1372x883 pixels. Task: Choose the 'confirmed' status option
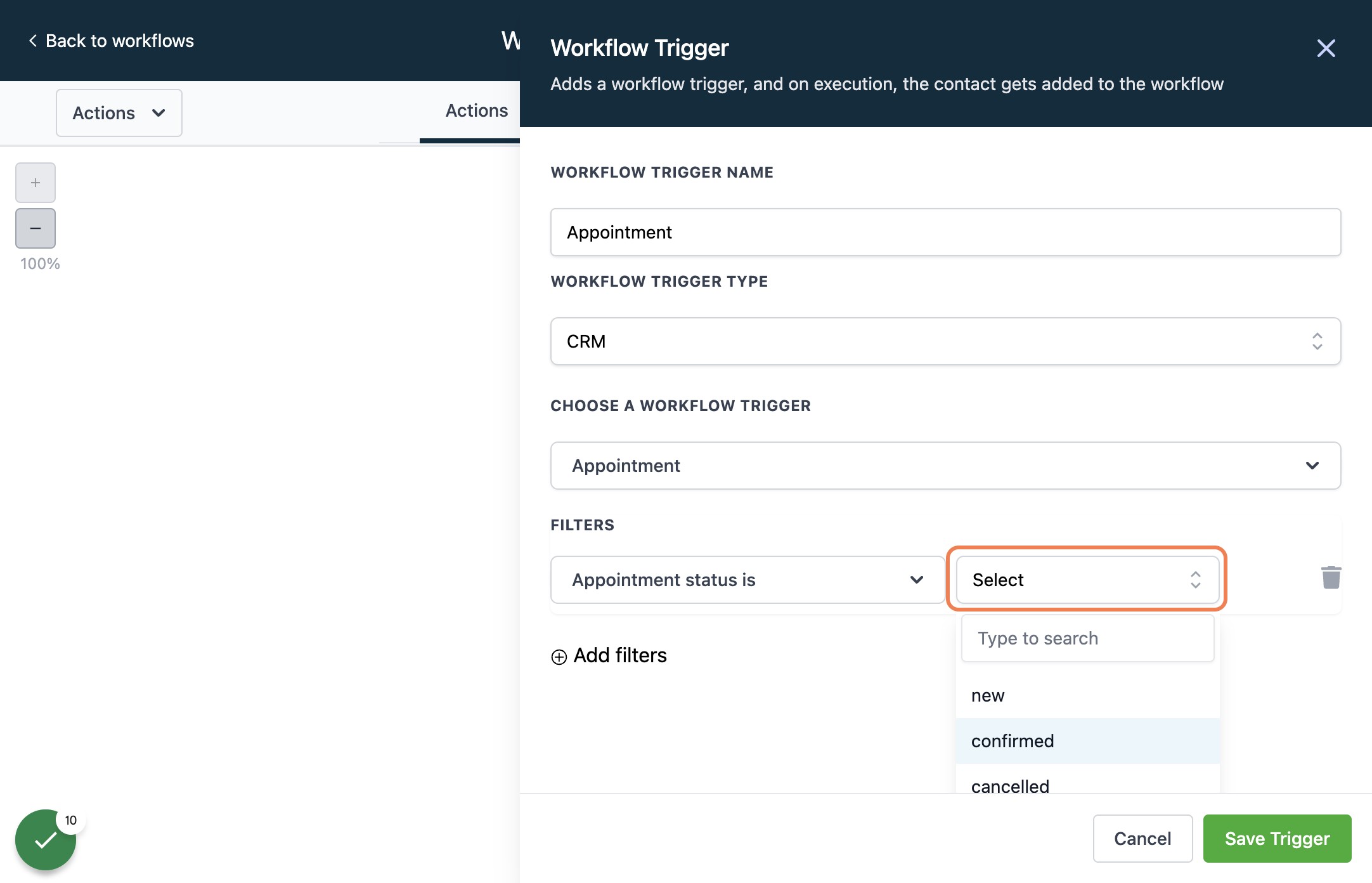[1087, 741]
